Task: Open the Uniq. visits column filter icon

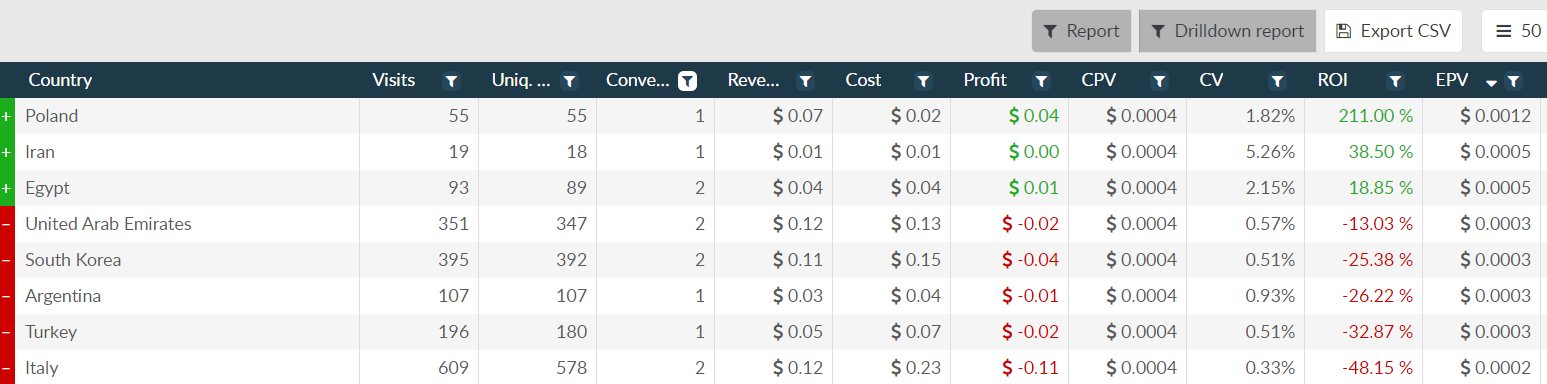Action: click(x=570, y=81)
